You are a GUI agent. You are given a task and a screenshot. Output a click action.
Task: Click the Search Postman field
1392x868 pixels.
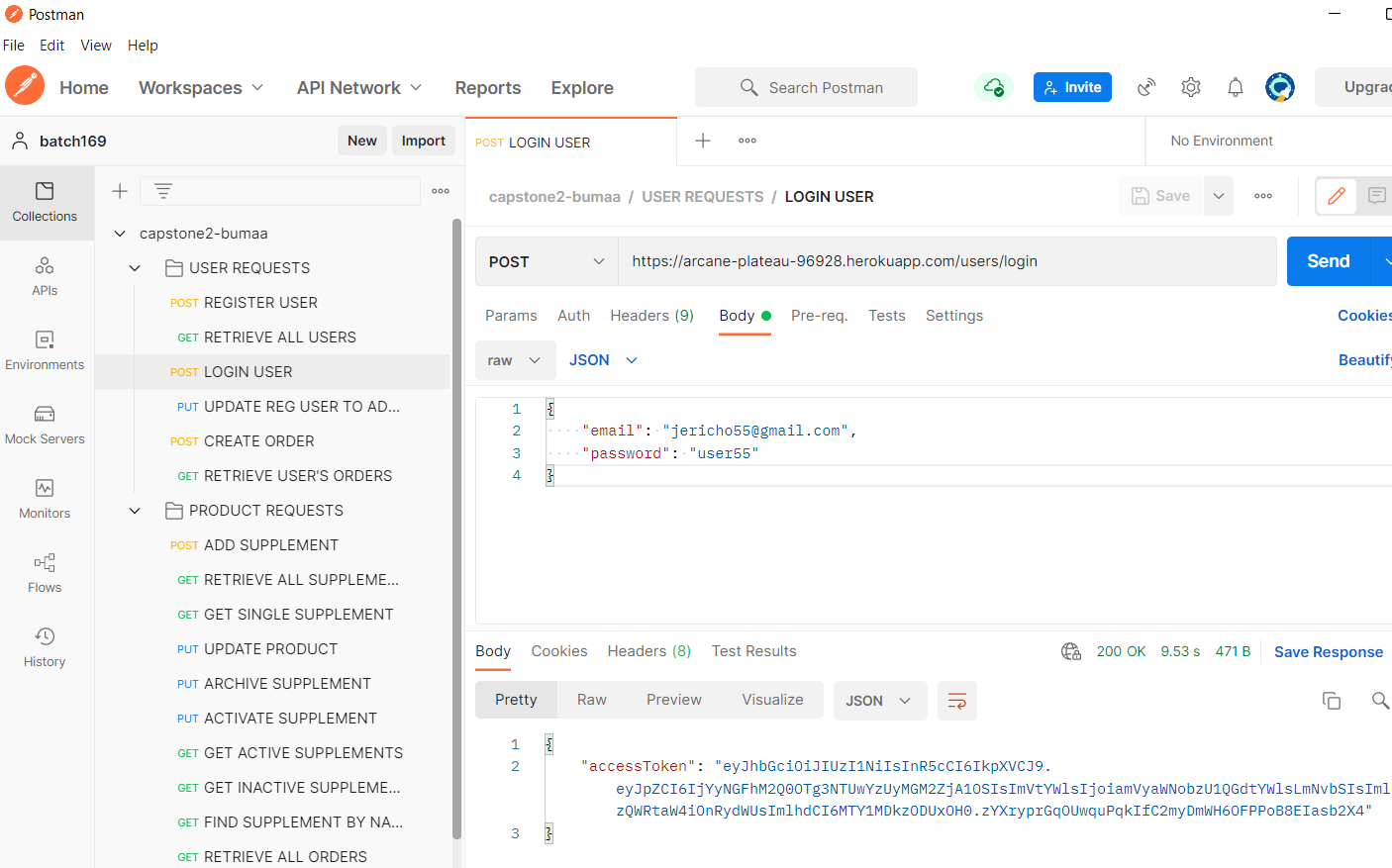[x=806, y=87]
